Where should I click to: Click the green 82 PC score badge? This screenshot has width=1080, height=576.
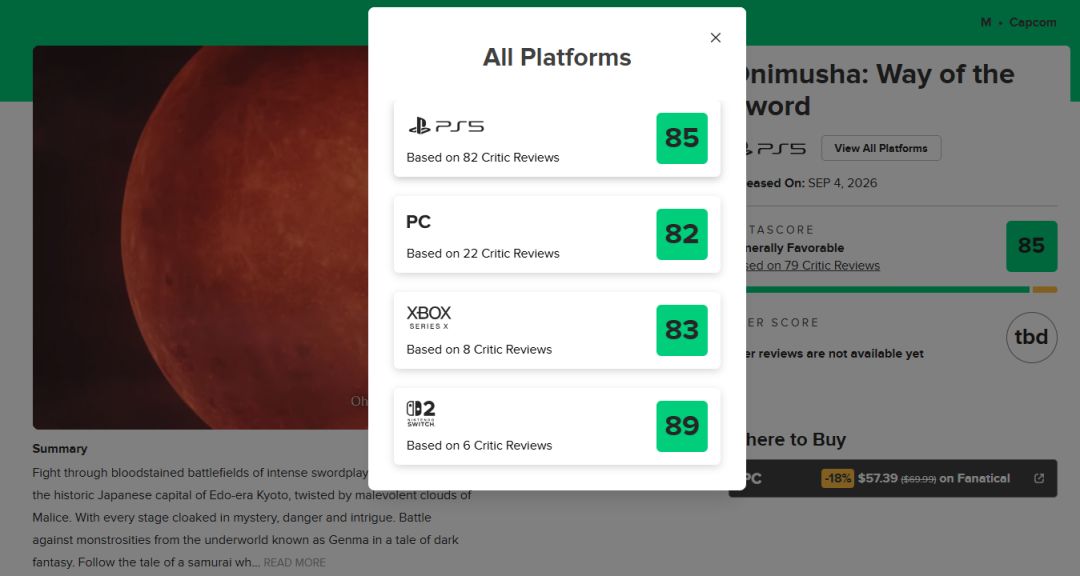point(682,234)
